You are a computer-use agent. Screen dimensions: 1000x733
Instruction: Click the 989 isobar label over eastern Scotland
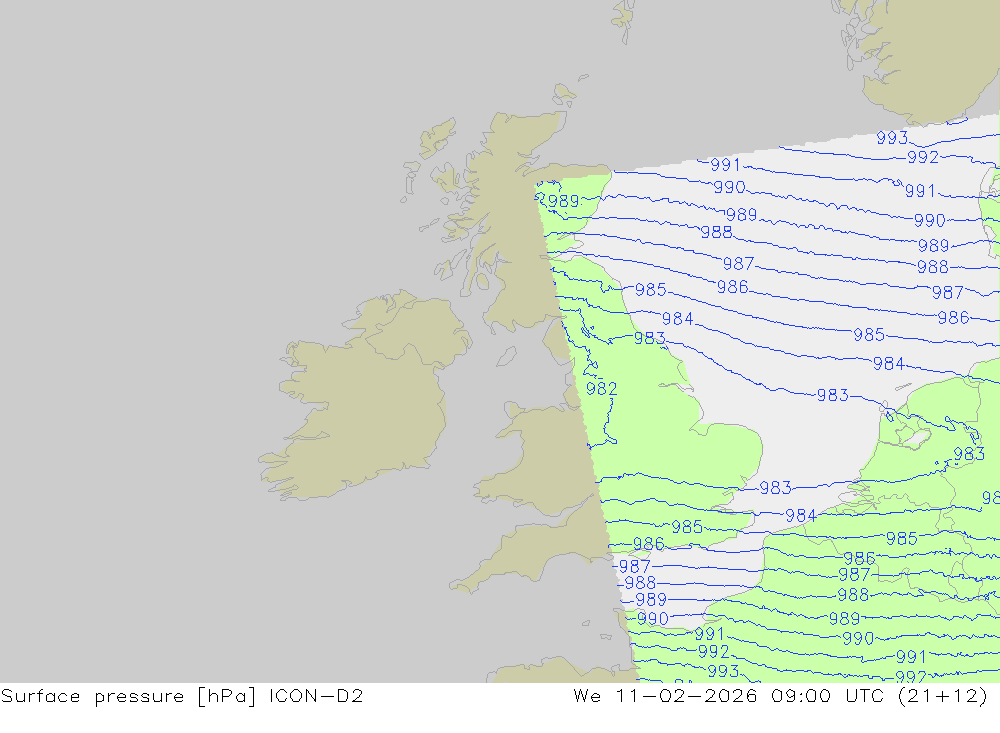coord(564,201)
